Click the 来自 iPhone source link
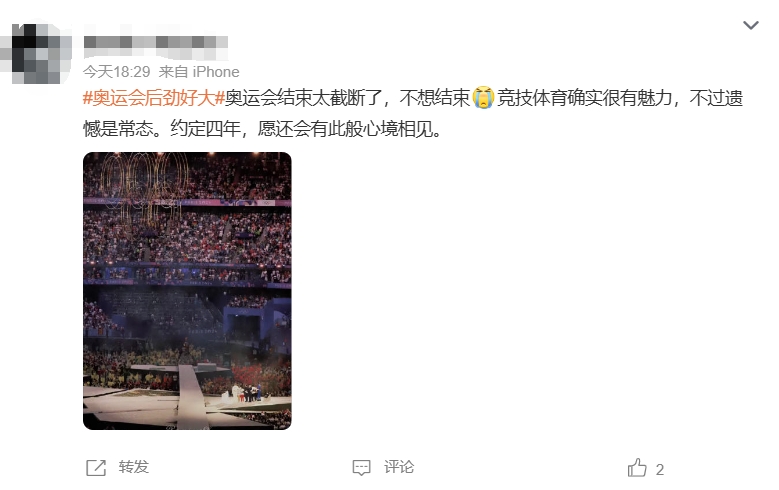This screenshot has height=490, width=779. (199, 72)
